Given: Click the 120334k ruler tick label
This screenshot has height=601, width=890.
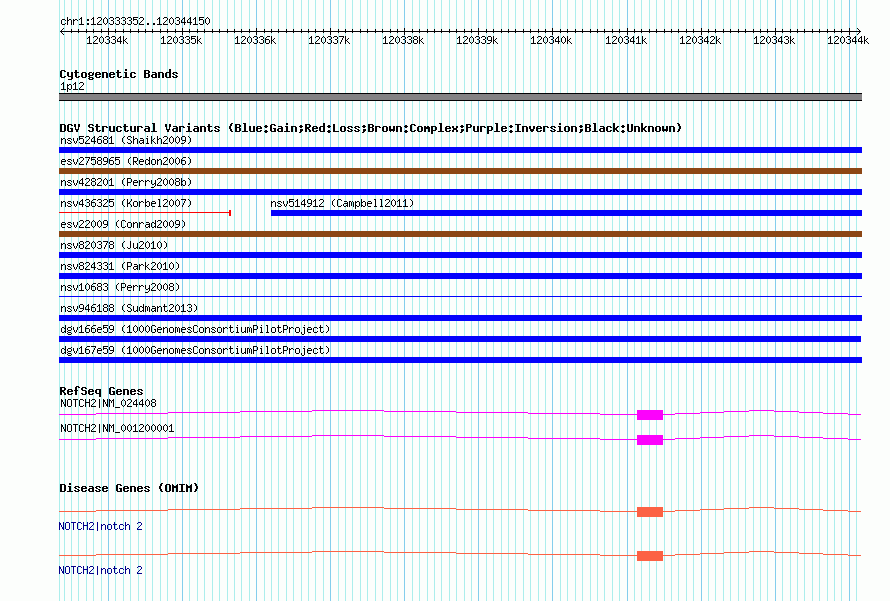Looking at the screenshot, I should (x=107, y=40).
